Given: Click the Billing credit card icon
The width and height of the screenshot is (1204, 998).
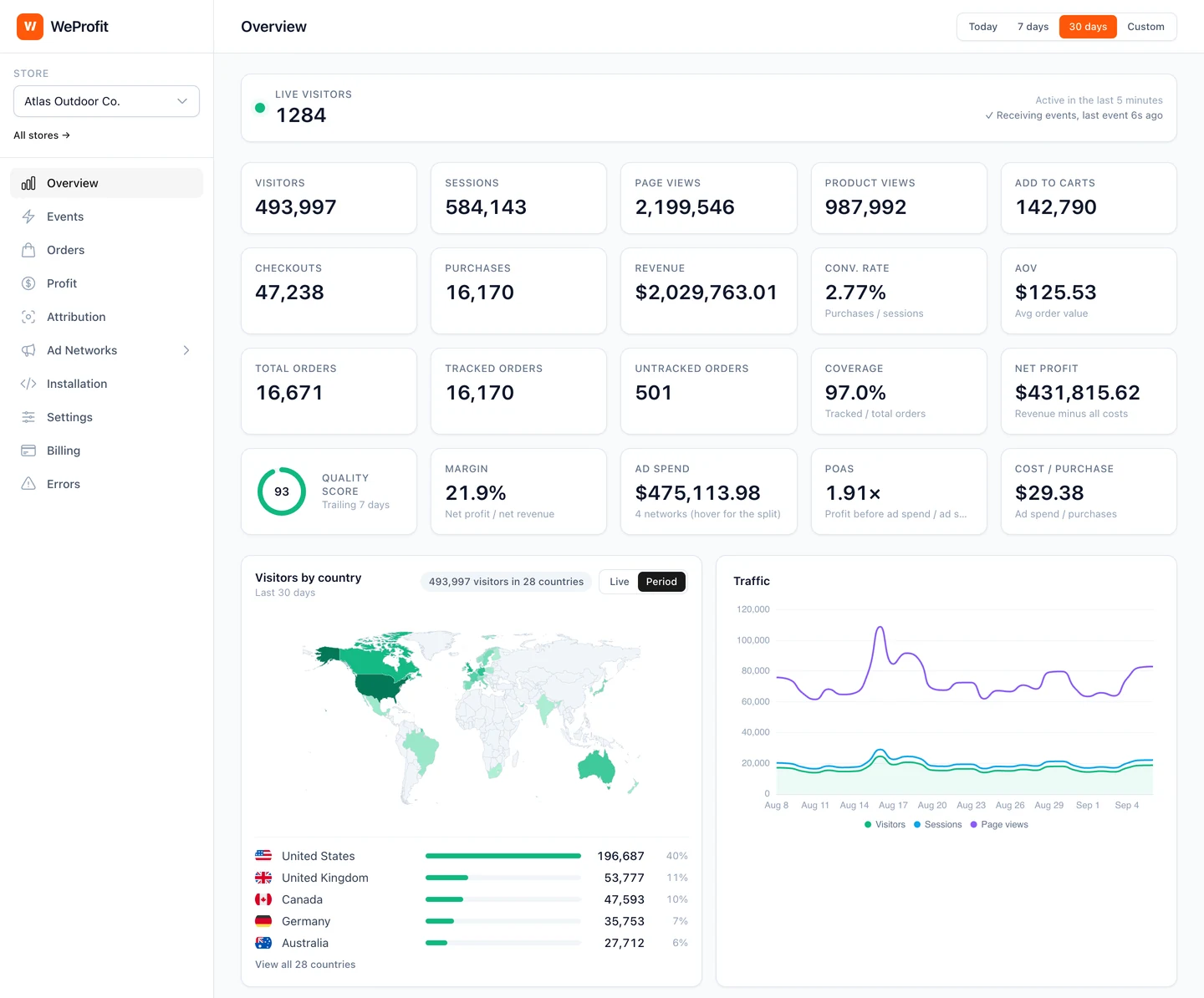Looking at the screenshot, I should pos(28,451).
